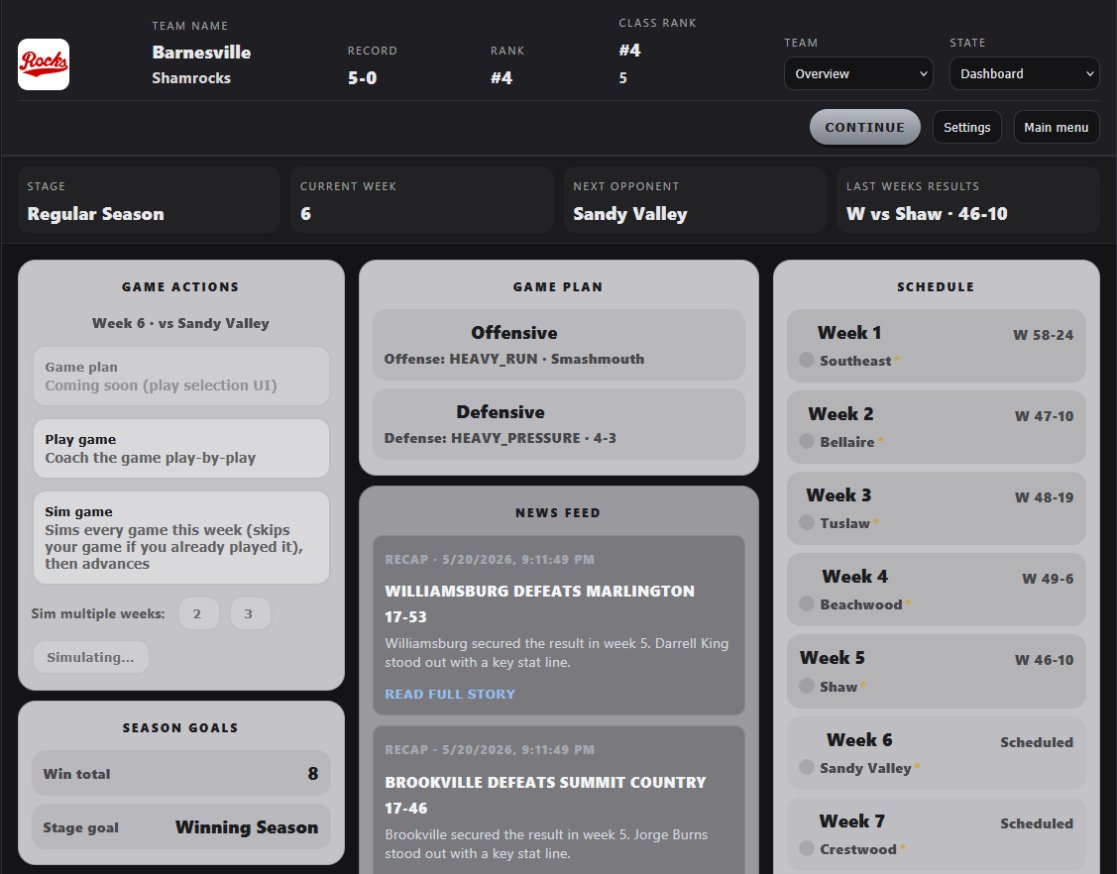Click the Crestwood team circle icon

[x=806, y=848]
